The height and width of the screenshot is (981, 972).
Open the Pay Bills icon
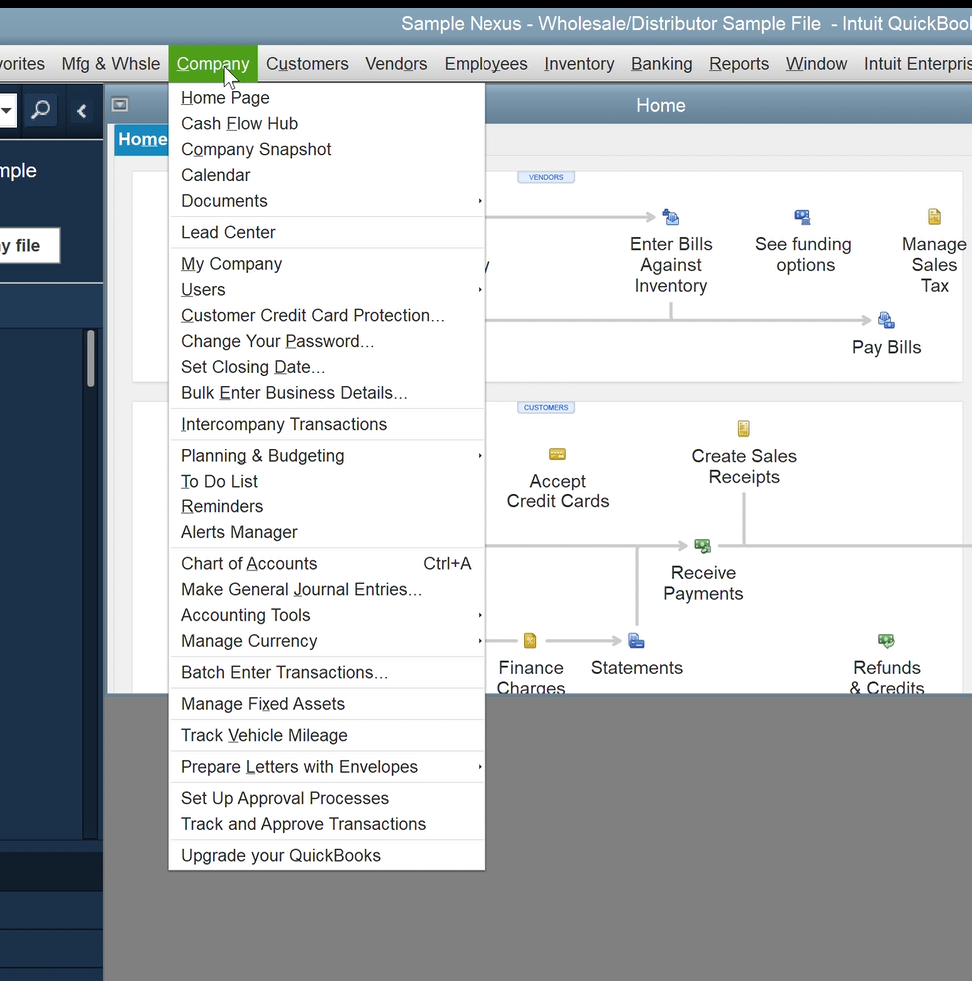[x=886, y=320]
